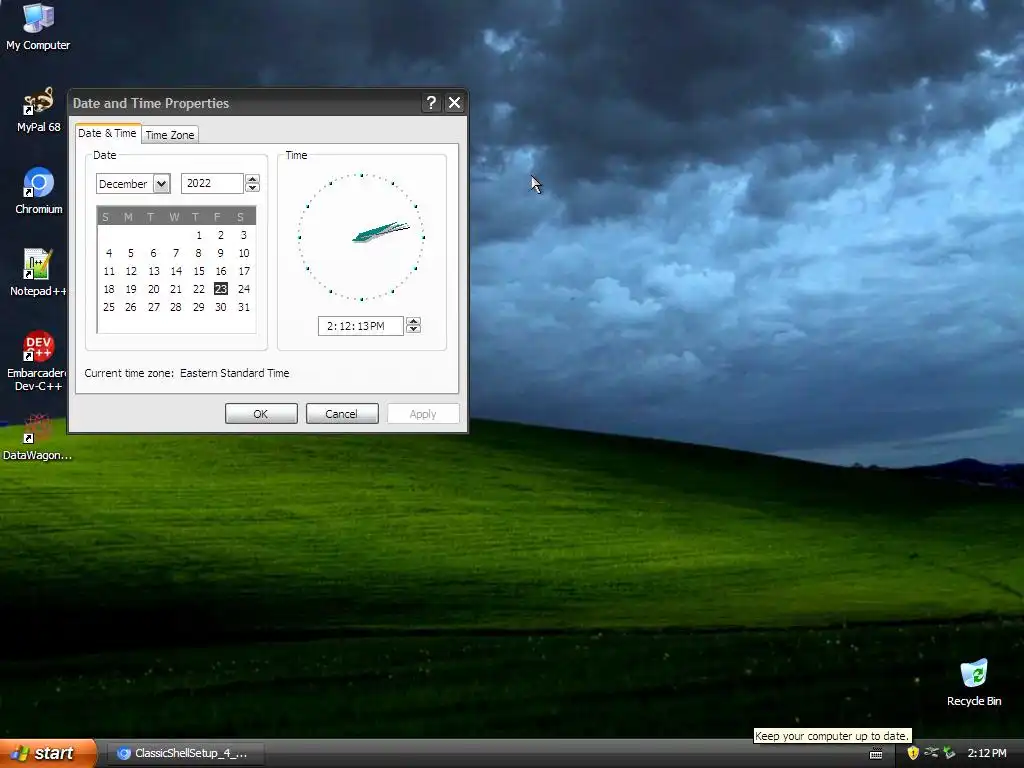Viewport: 1024px width, 768px height.
Task: Select day 10 in the calendar
Action: [x=244, y=253]
